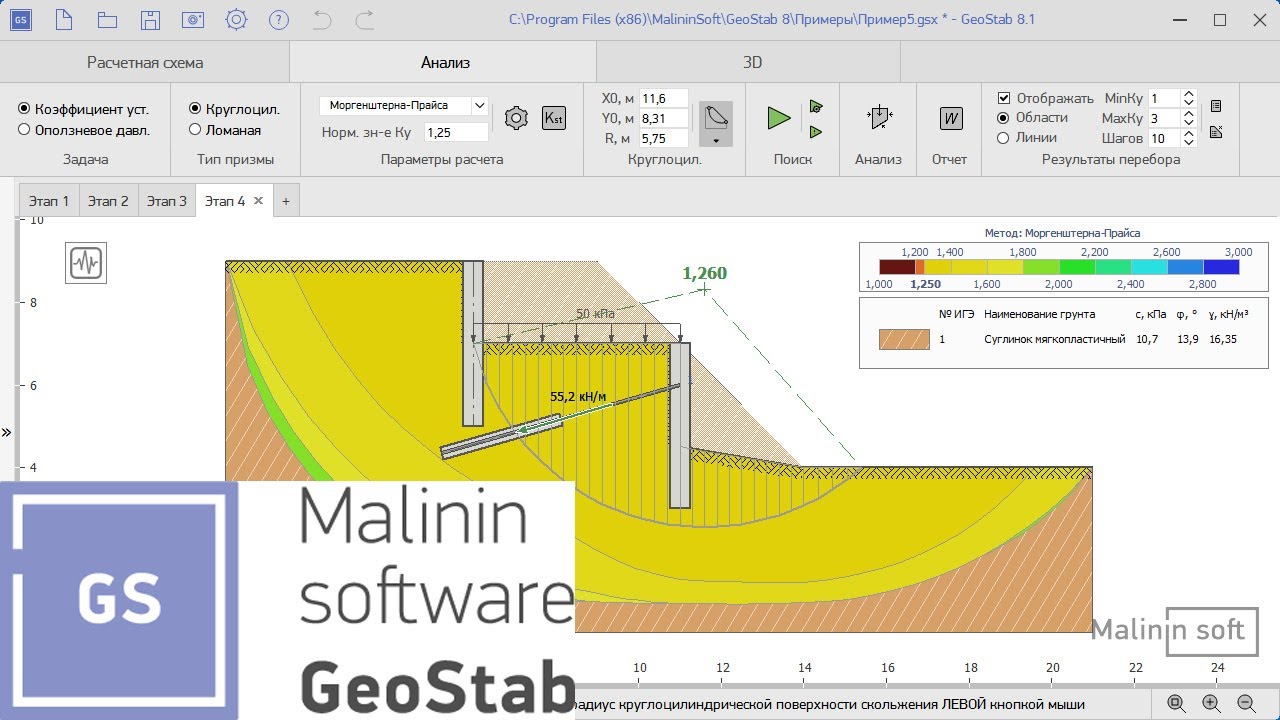Screen dimensions: 1280x720
Task: Click the R, м input field
Action: (x=664, y=138)
